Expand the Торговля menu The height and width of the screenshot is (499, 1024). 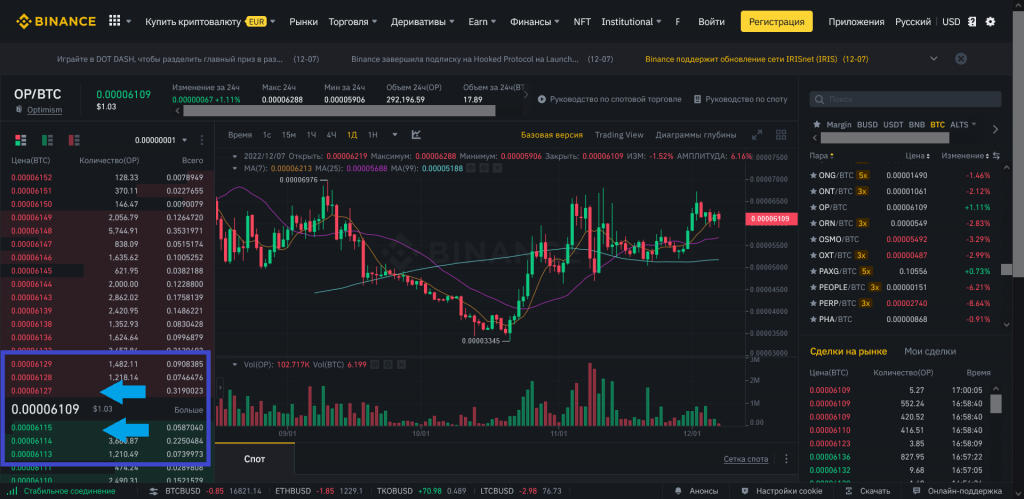(354, 21)
